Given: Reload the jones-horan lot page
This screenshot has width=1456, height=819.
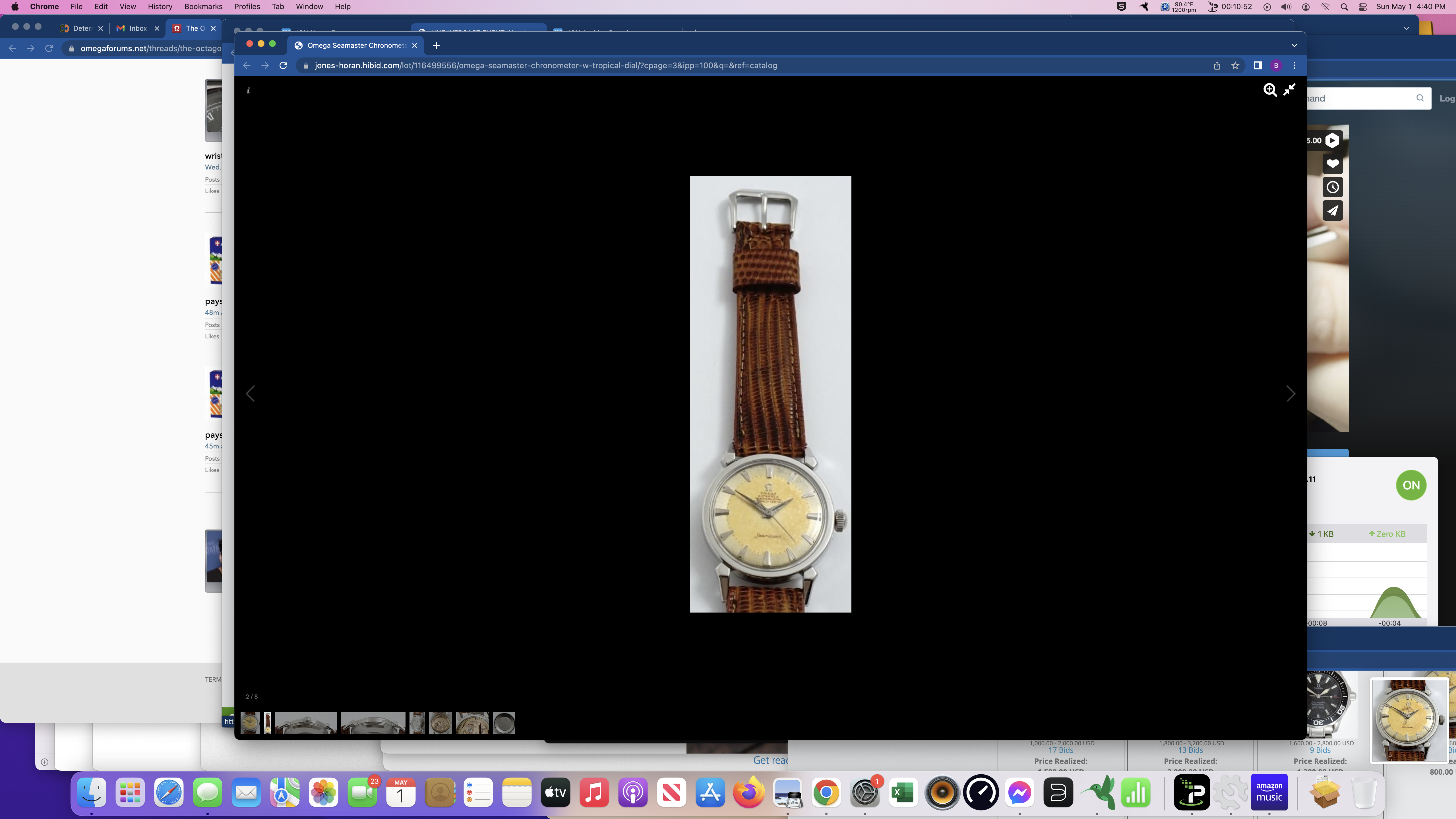Looking at the screenshot, I should click(284, 66).
